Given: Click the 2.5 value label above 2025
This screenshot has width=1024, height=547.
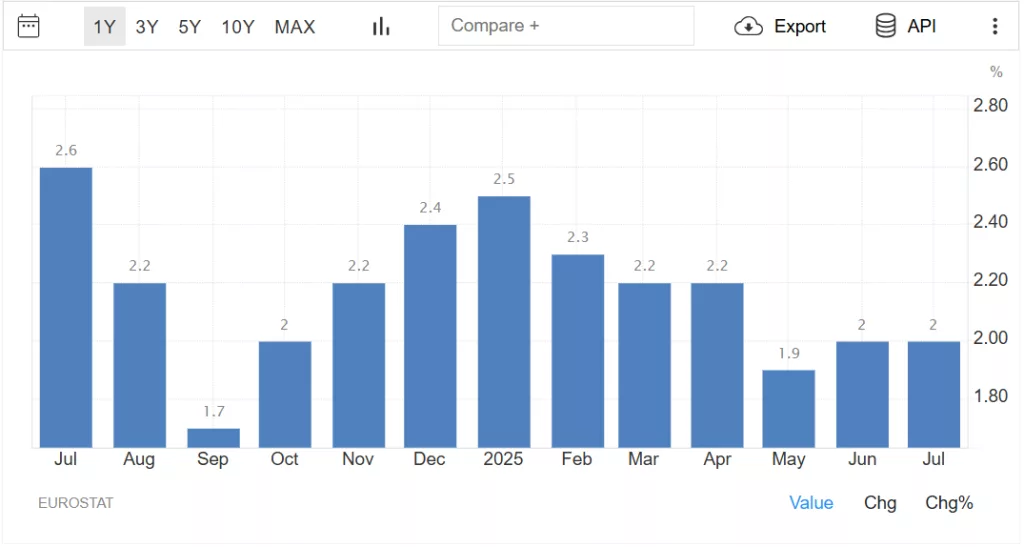Looking at the screenshot, I should (504, 179).
